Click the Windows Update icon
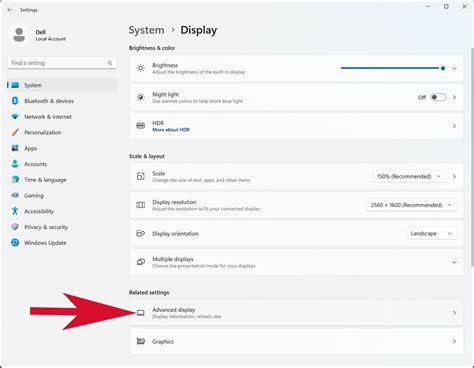This screenshot has height=368, width=474. (x=15, y=242)
